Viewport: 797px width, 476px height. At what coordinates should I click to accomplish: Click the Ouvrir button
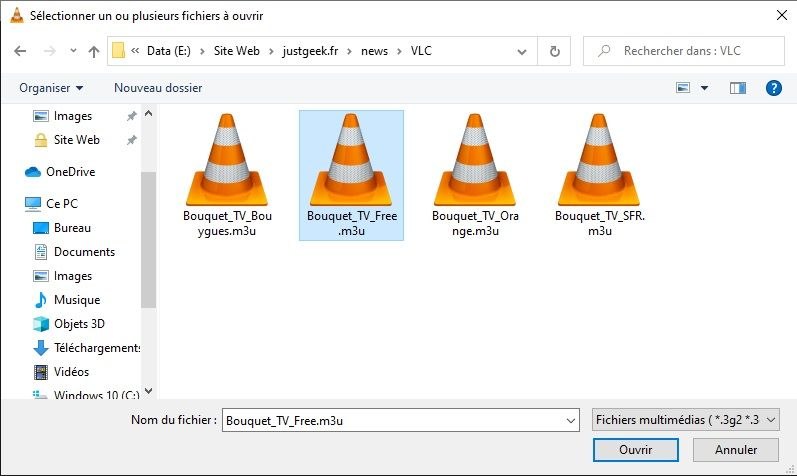[x=635, y=450]
